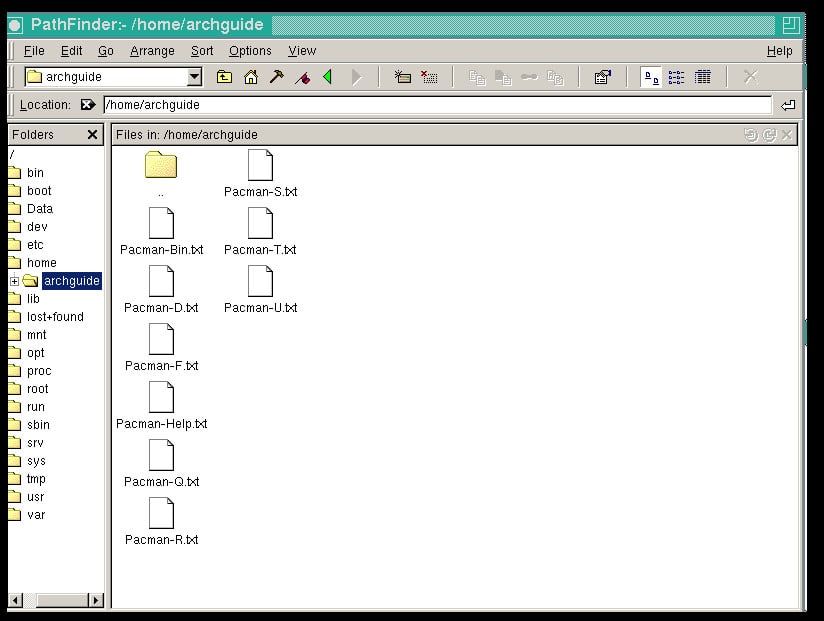Select the proc folder in tree
The width and height of the screenshot is (824, 621).
point(30,371)
